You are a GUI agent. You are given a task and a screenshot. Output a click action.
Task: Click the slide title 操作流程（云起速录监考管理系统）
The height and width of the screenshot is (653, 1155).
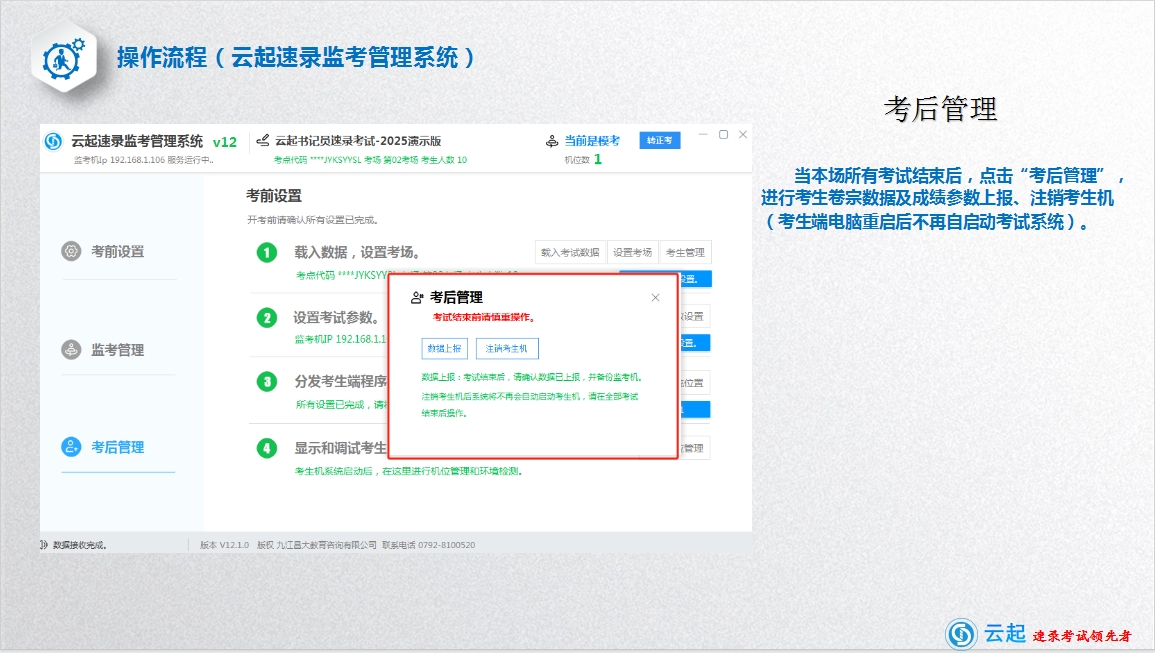click(296, 57)
